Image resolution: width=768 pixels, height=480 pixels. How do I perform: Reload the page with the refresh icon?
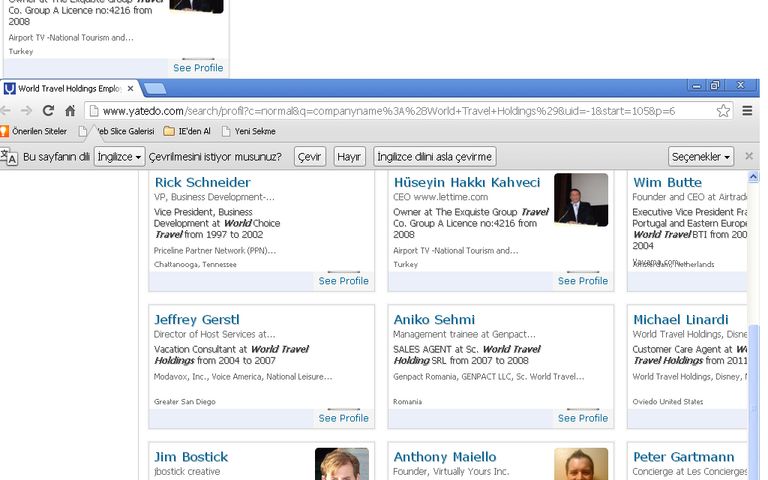click(48, 111)
